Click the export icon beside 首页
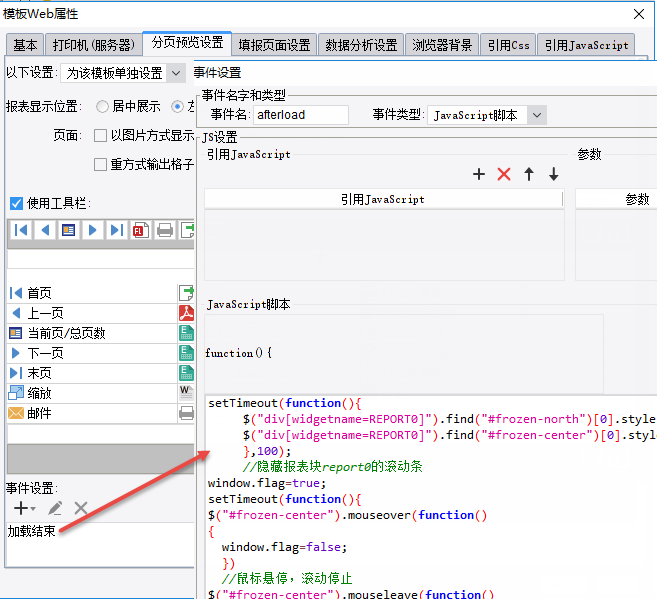This screenshot has width=657, height=599. pyautogui.click(x=186, y=293)
